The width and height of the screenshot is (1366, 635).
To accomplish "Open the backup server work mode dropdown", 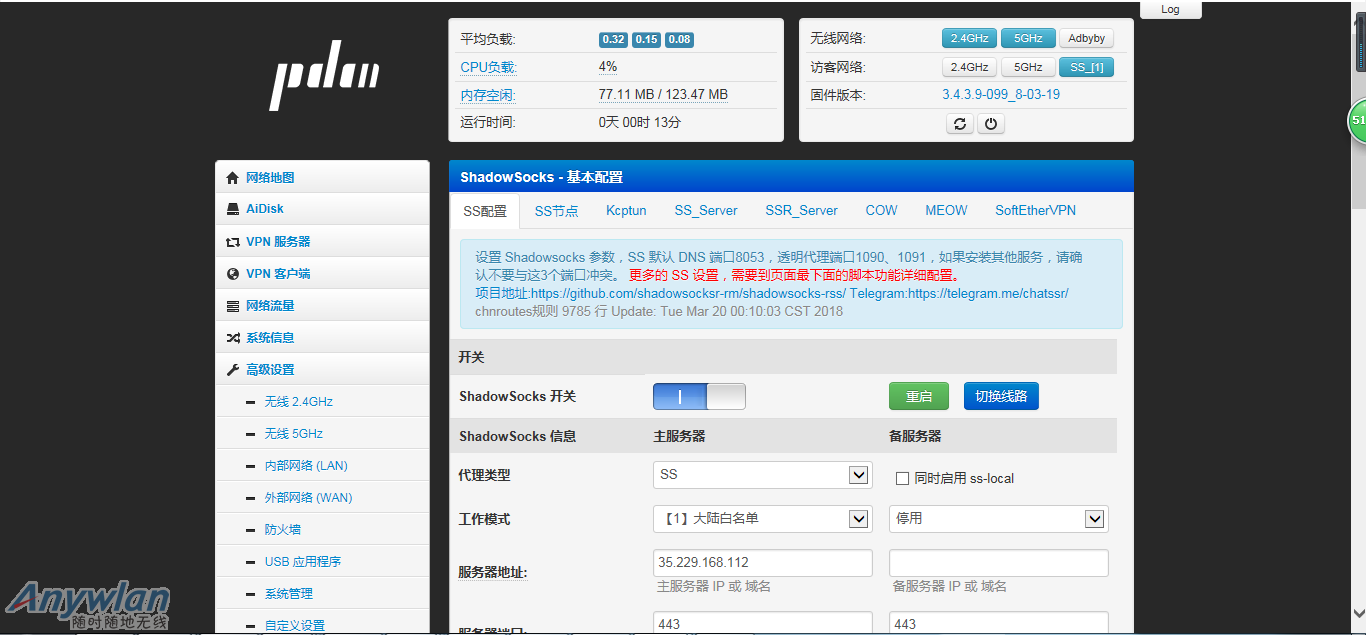I will click(x=998, y=519).
